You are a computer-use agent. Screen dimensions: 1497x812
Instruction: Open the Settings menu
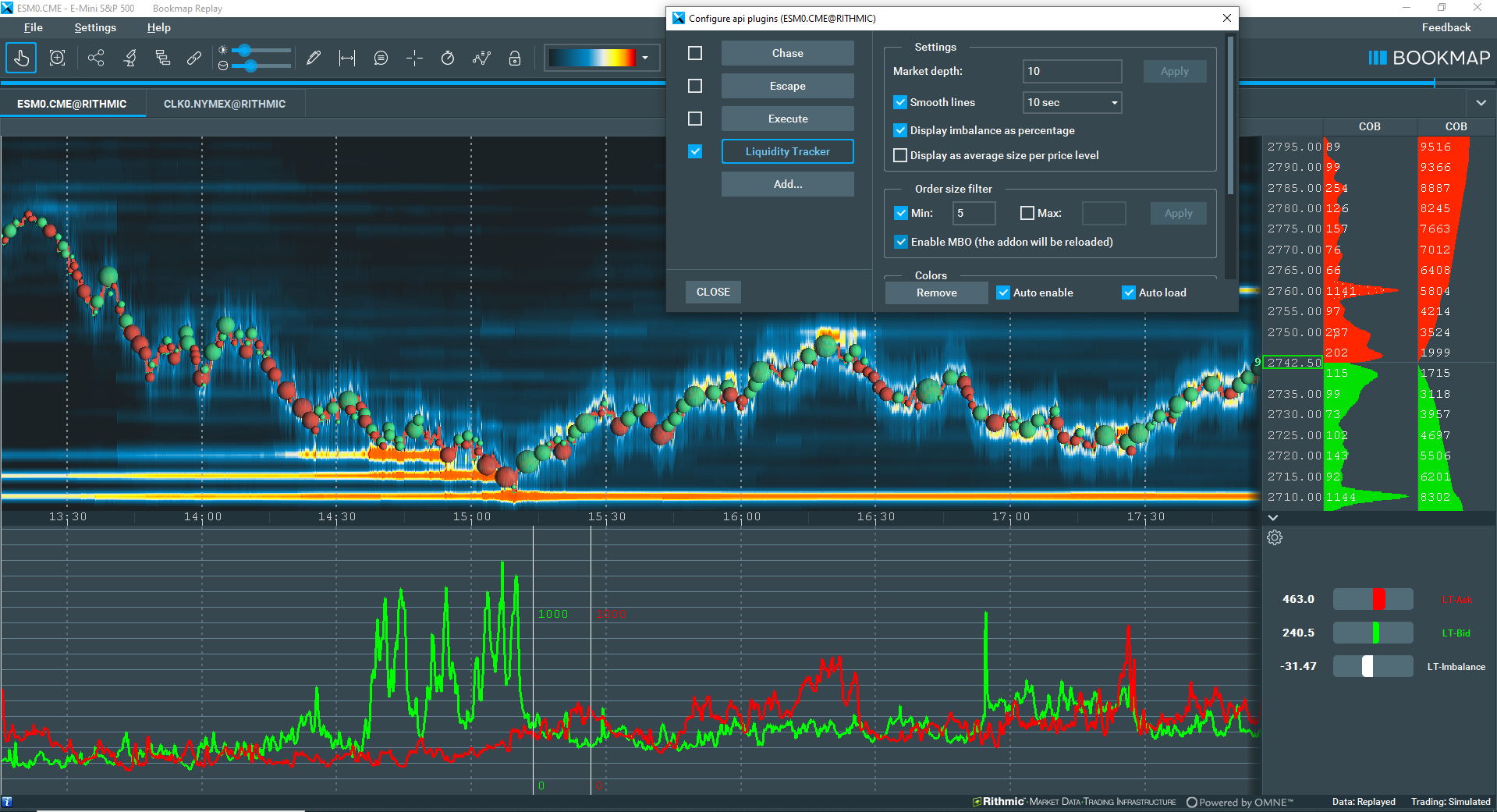(95, 27)
